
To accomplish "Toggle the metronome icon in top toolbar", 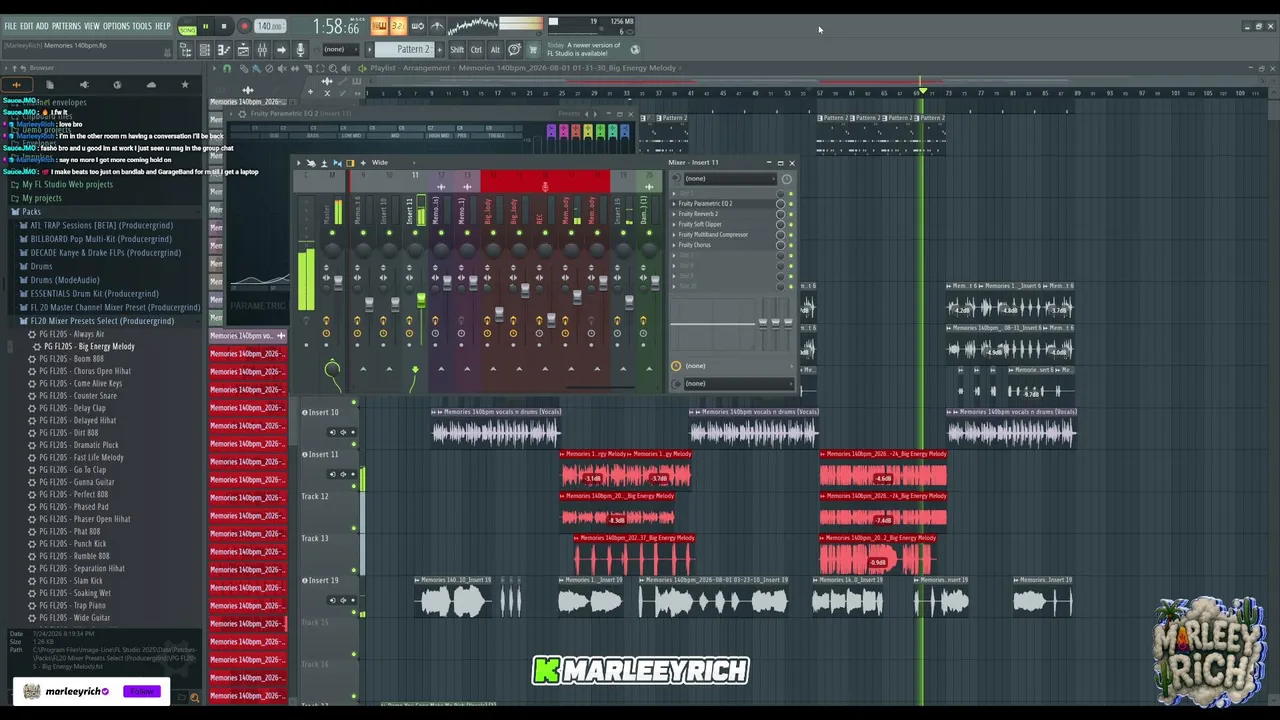I will pyautogui.click(x=437, y=26).
